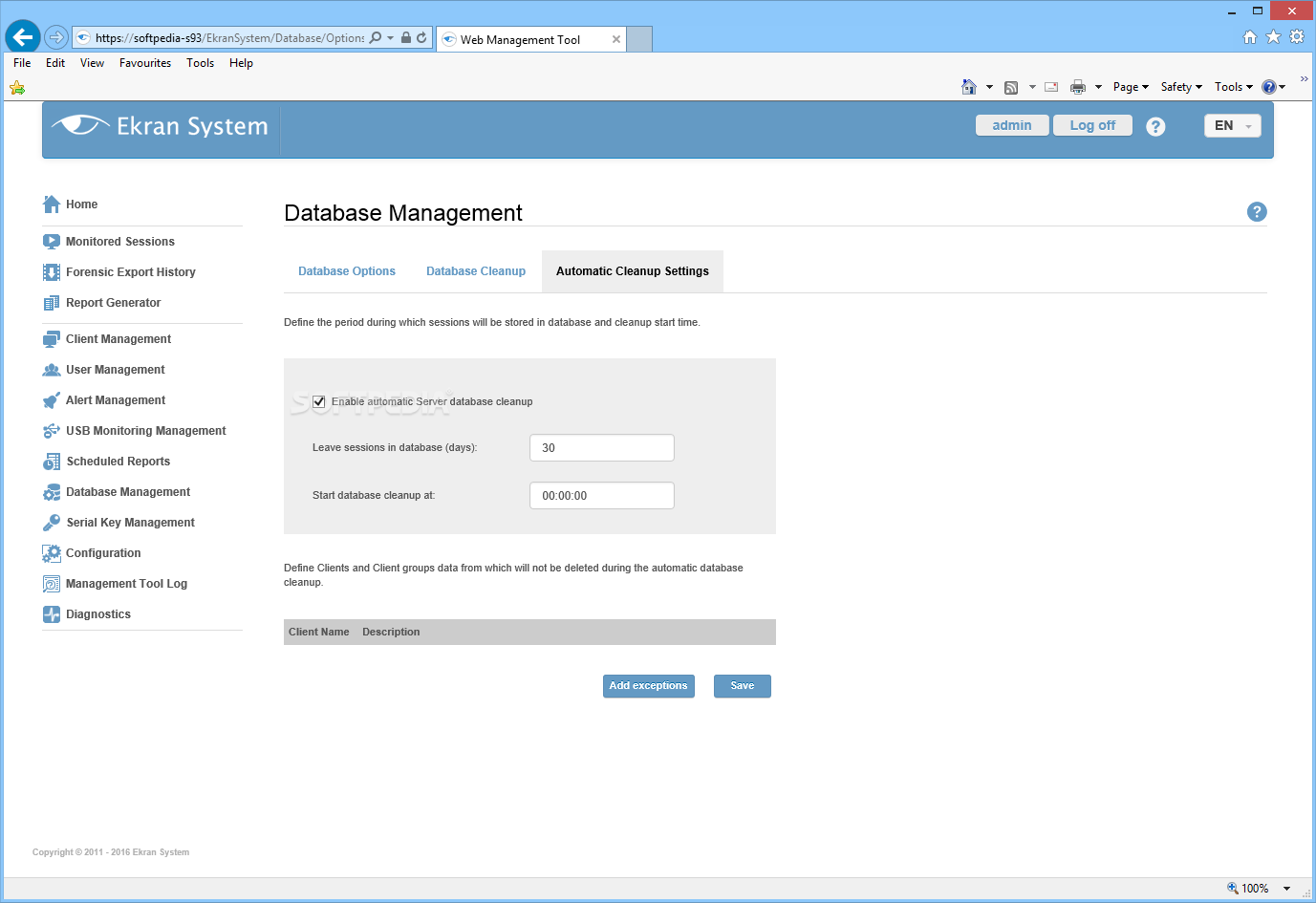Click the USB Monitoring Management icon
This screenshot has height=903, width=1316.
pyautogui.click(x=52, y=431)
